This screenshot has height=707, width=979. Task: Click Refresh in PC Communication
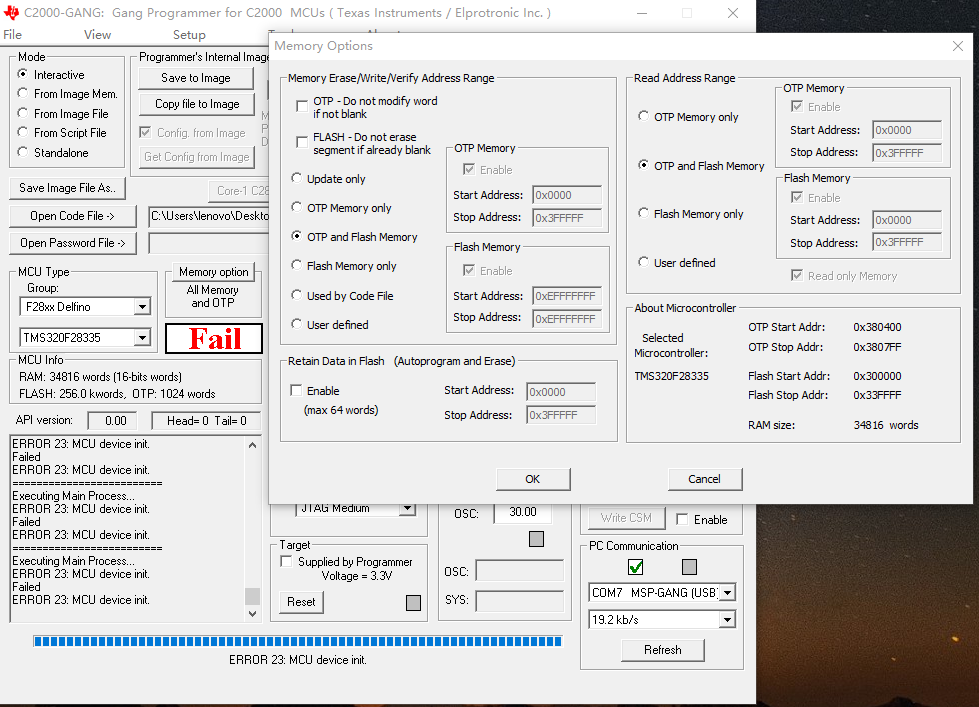pos(662,650)
